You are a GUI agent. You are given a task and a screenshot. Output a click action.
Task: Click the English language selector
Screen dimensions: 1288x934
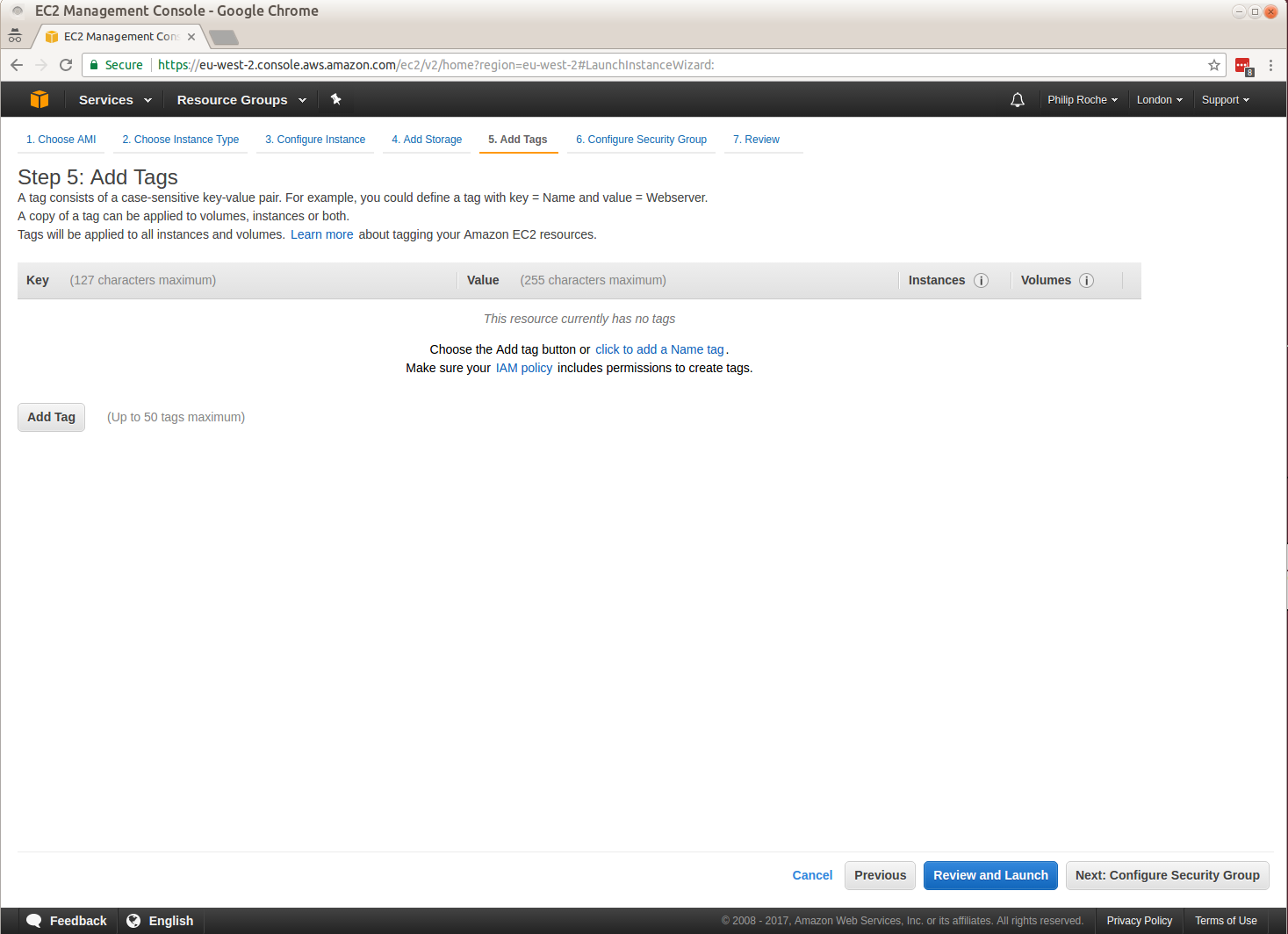[x=160, y=921]
